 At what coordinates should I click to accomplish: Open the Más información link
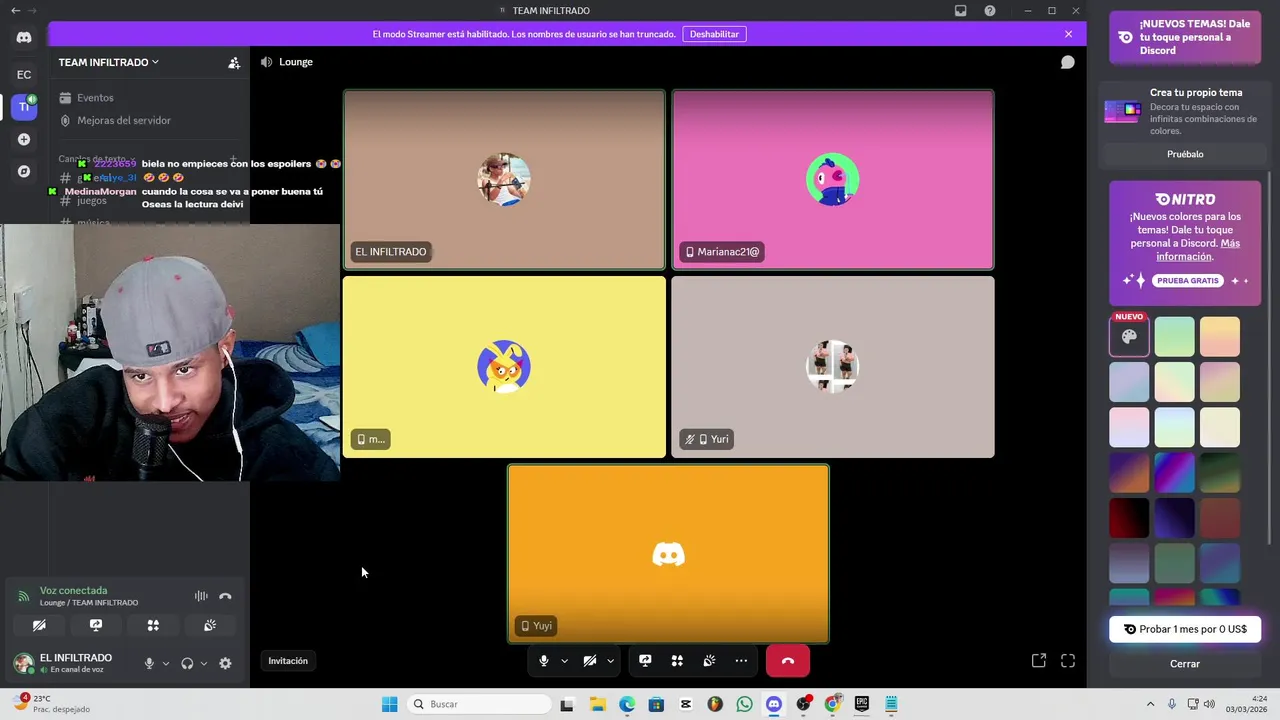(1198, 249)
